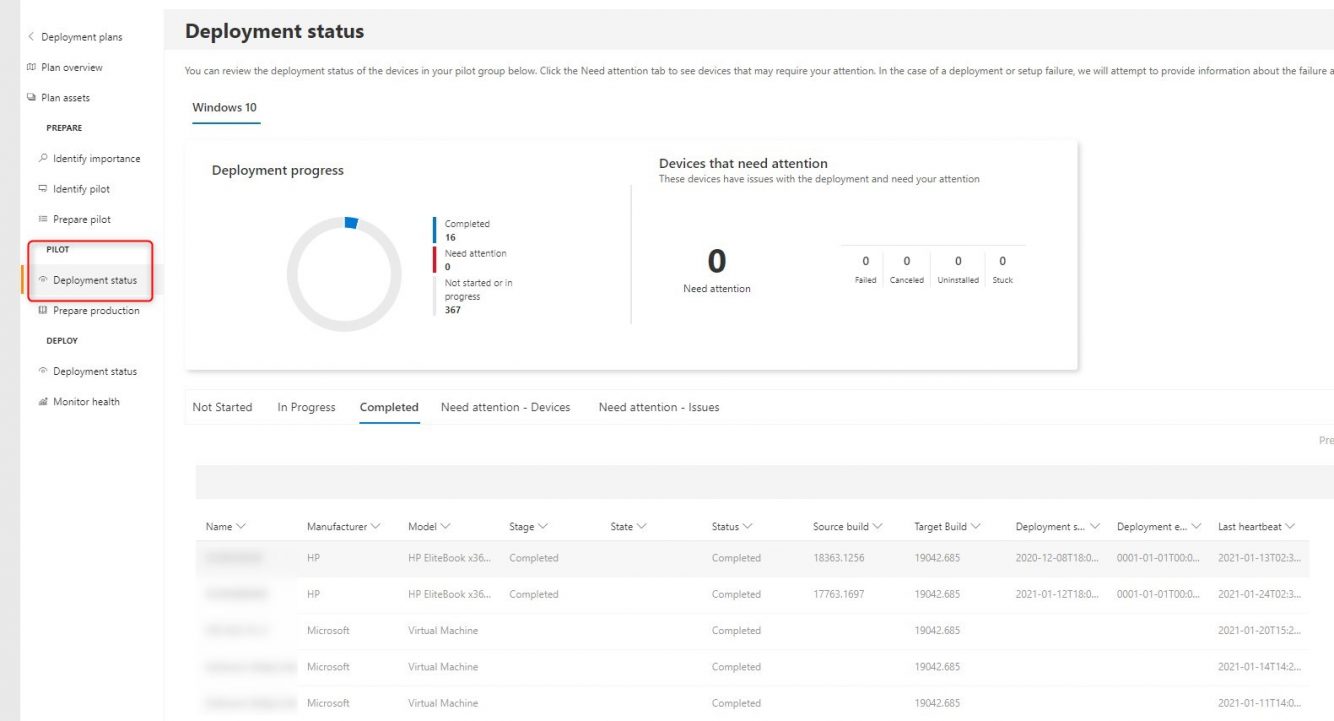Open the Name column filter dropdown

point(241,526)
